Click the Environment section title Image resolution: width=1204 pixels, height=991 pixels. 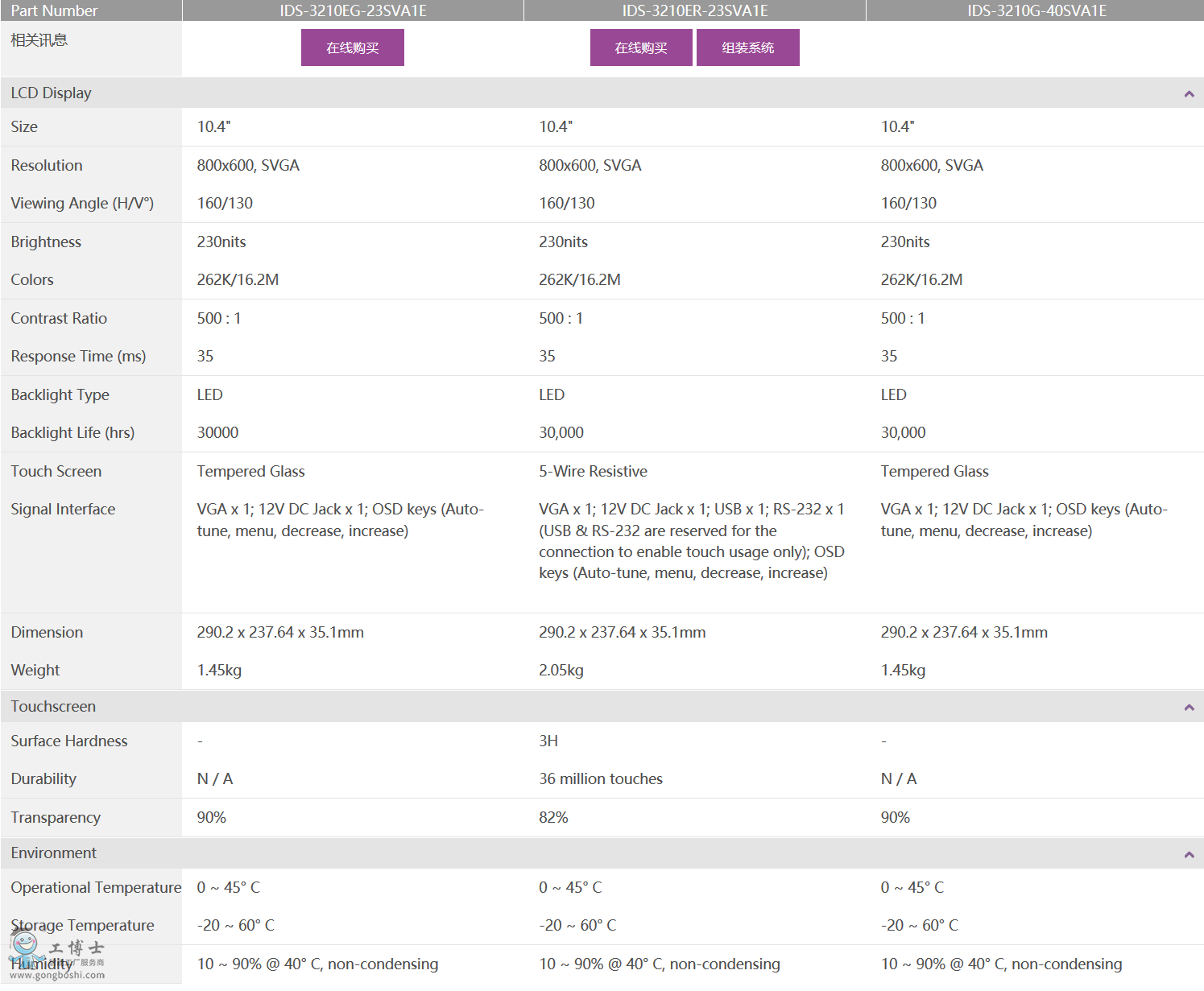pos(53,853)
